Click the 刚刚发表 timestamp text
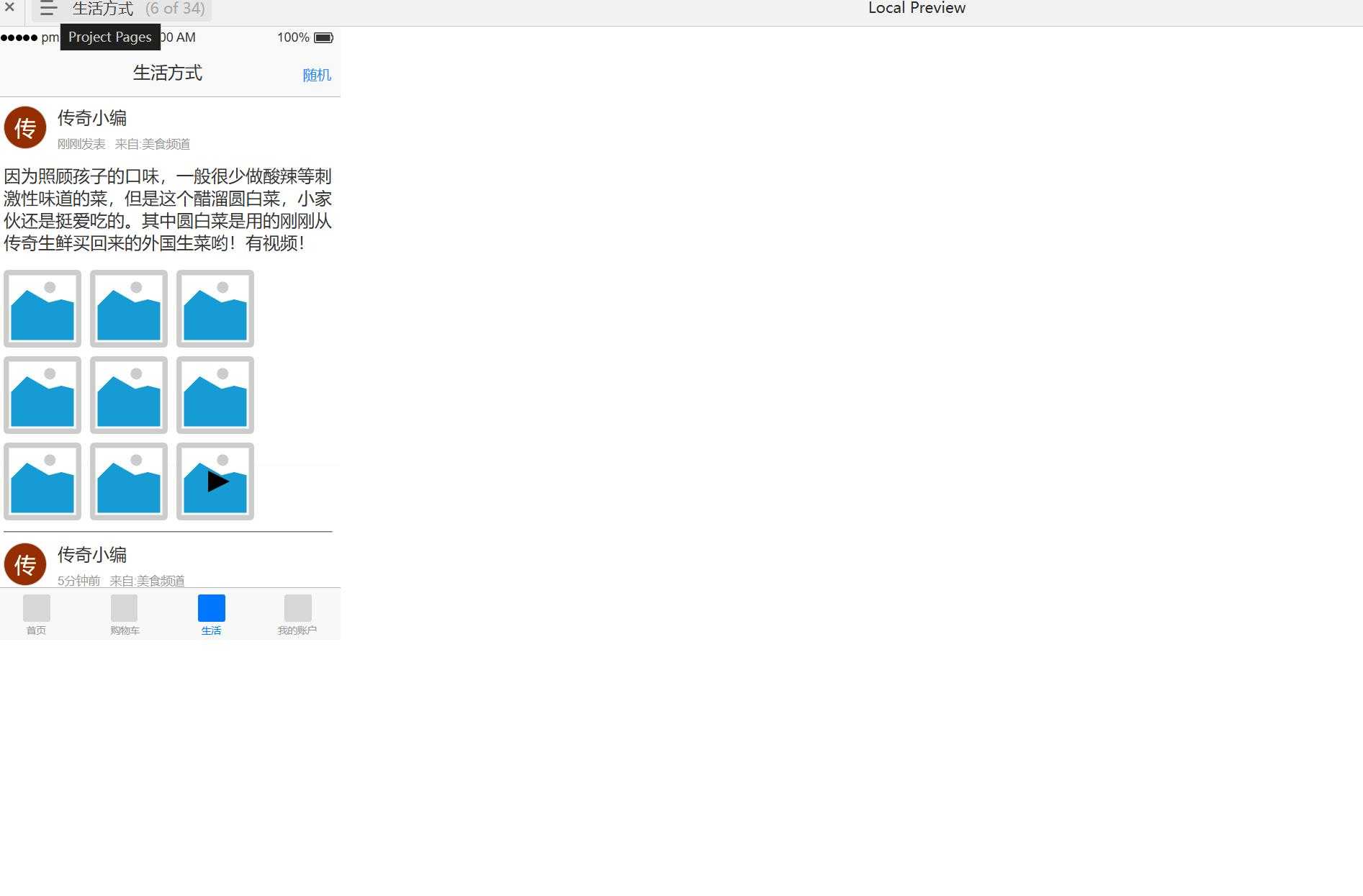Screen dimensions: 1363x896 (x=81, y=144)
